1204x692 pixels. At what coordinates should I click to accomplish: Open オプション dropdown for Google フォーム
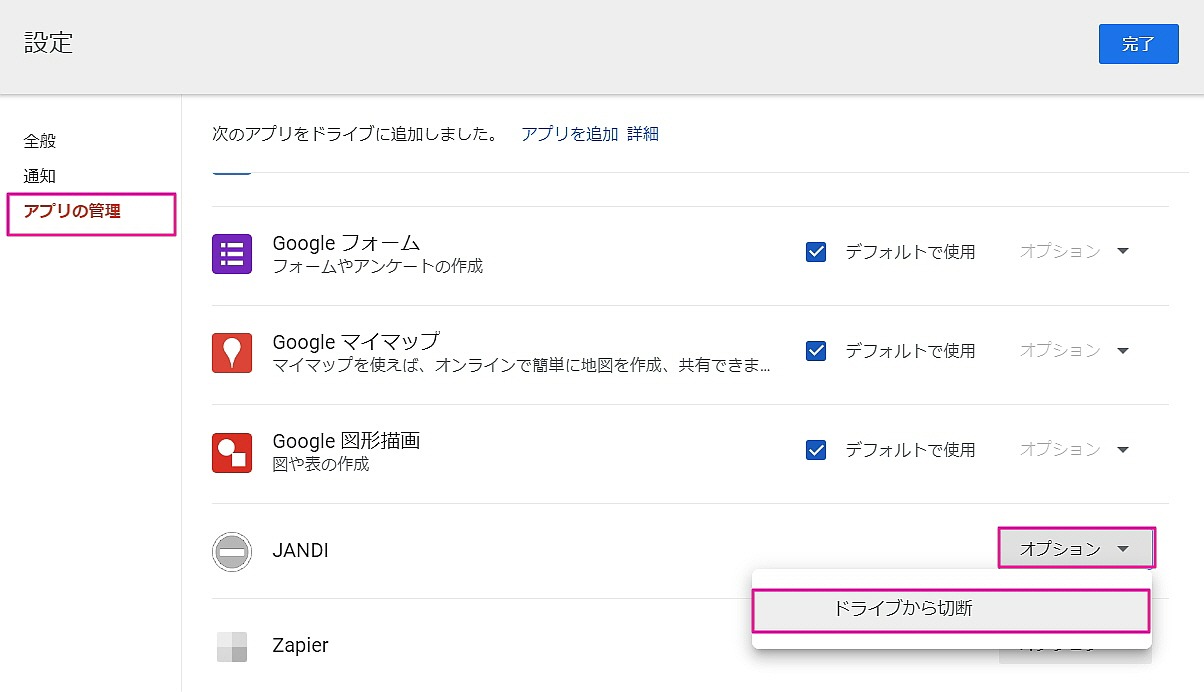point(1074,252)
